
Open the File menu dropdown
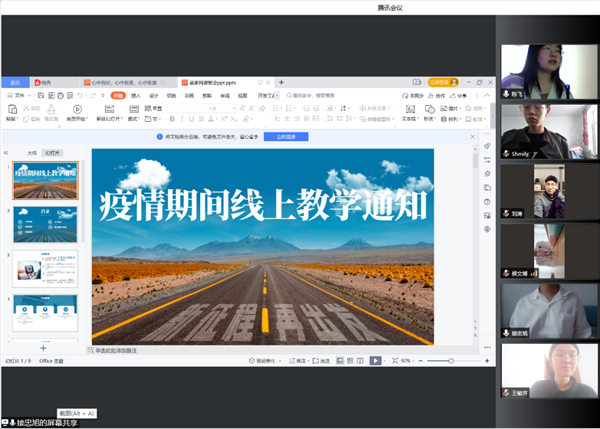(x=19, y=95)
